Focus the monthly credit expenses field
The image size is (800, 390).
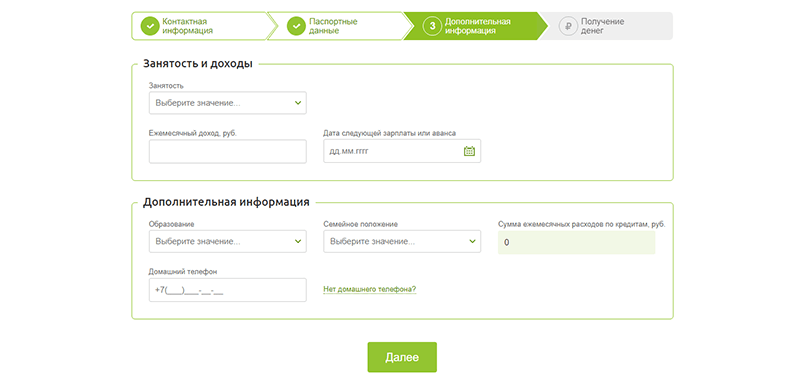click(577, 242)
